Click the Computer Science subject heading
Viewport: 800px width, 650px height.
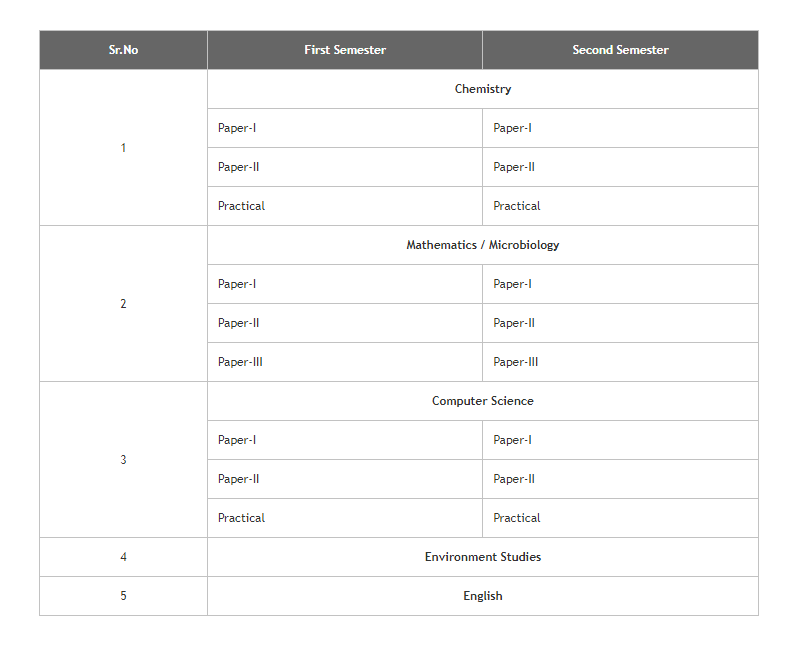tap(483, 401)
